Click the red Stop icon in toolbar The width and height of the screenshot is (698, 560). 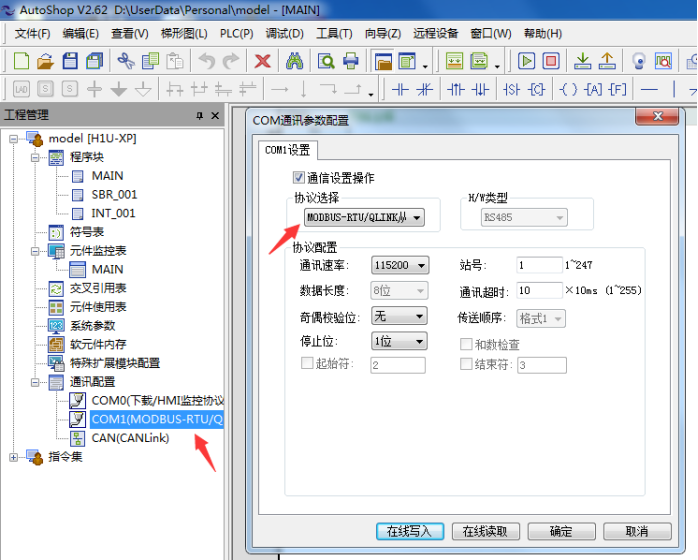pos(550,61)
